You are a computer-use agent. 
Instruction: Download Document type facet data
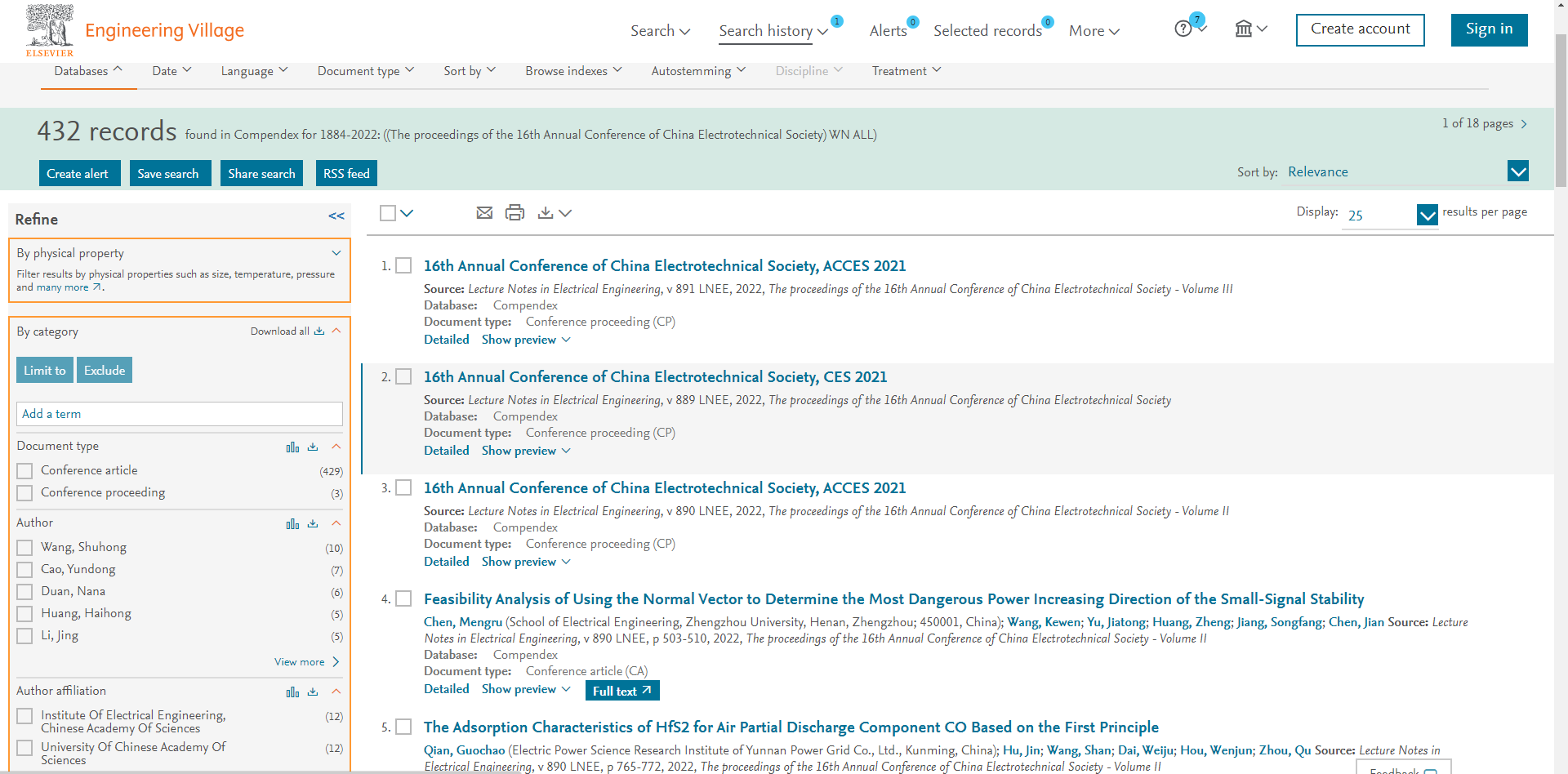(313, 447)
